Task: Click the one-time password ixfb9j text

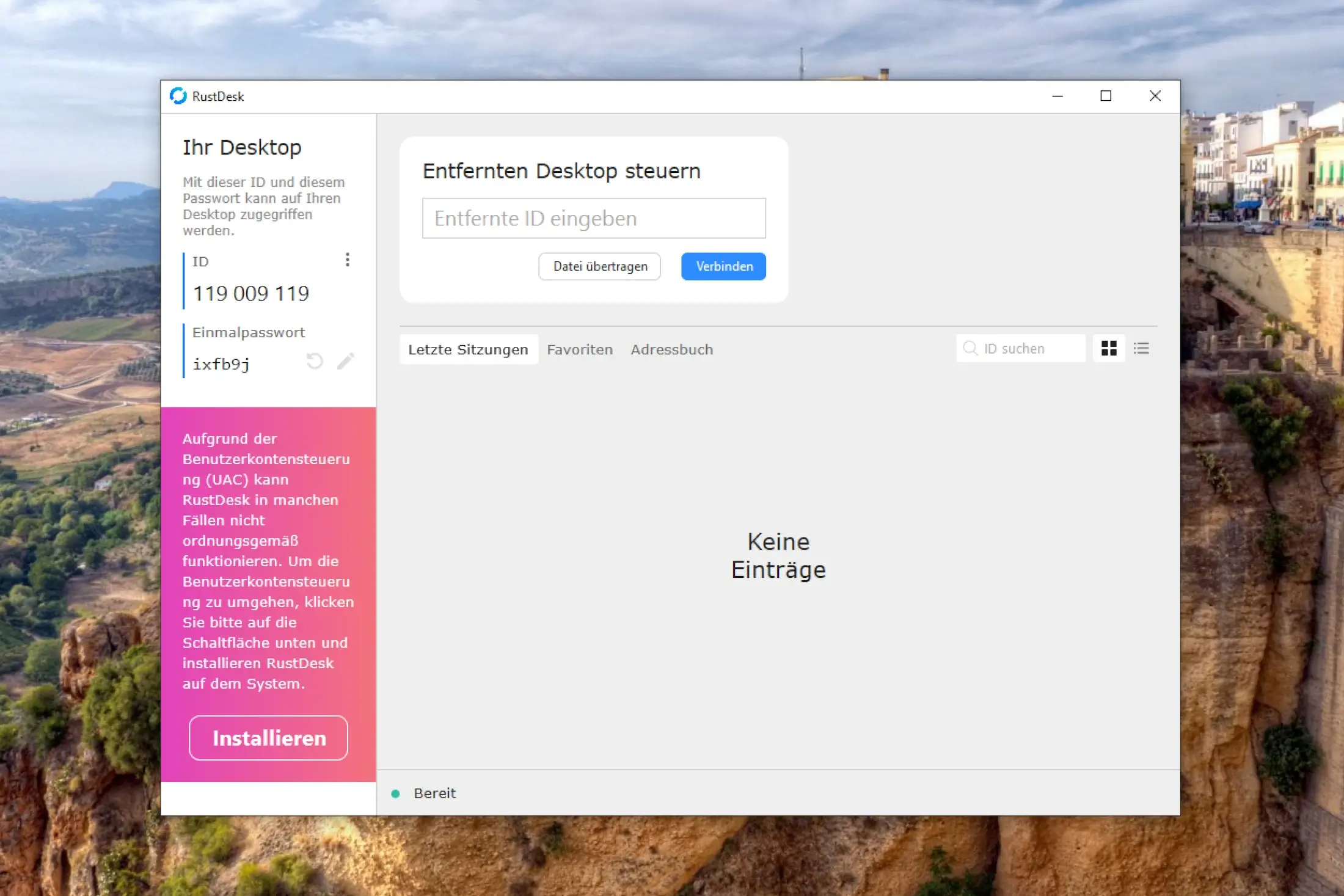Action: click(221, 364)
